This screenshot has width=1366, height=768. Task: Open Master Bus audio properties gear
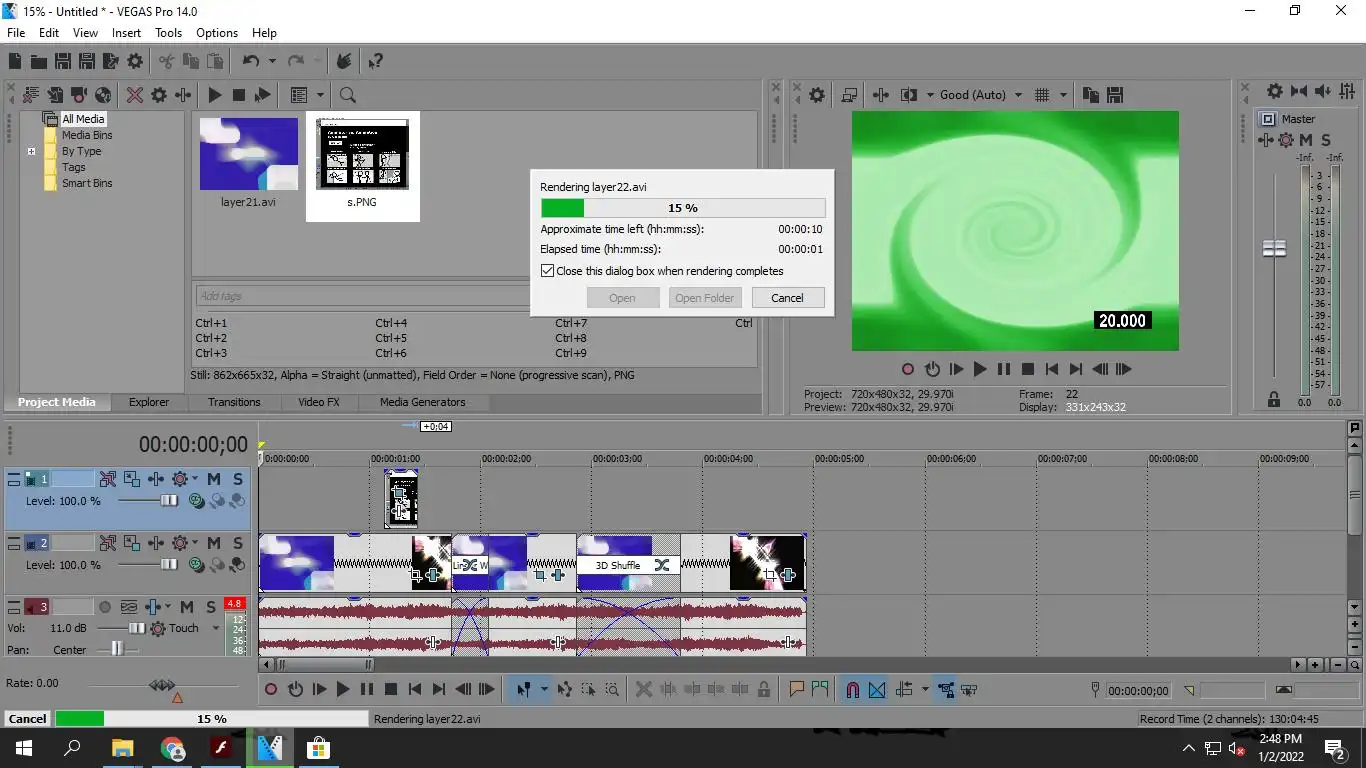point(1275,91)
